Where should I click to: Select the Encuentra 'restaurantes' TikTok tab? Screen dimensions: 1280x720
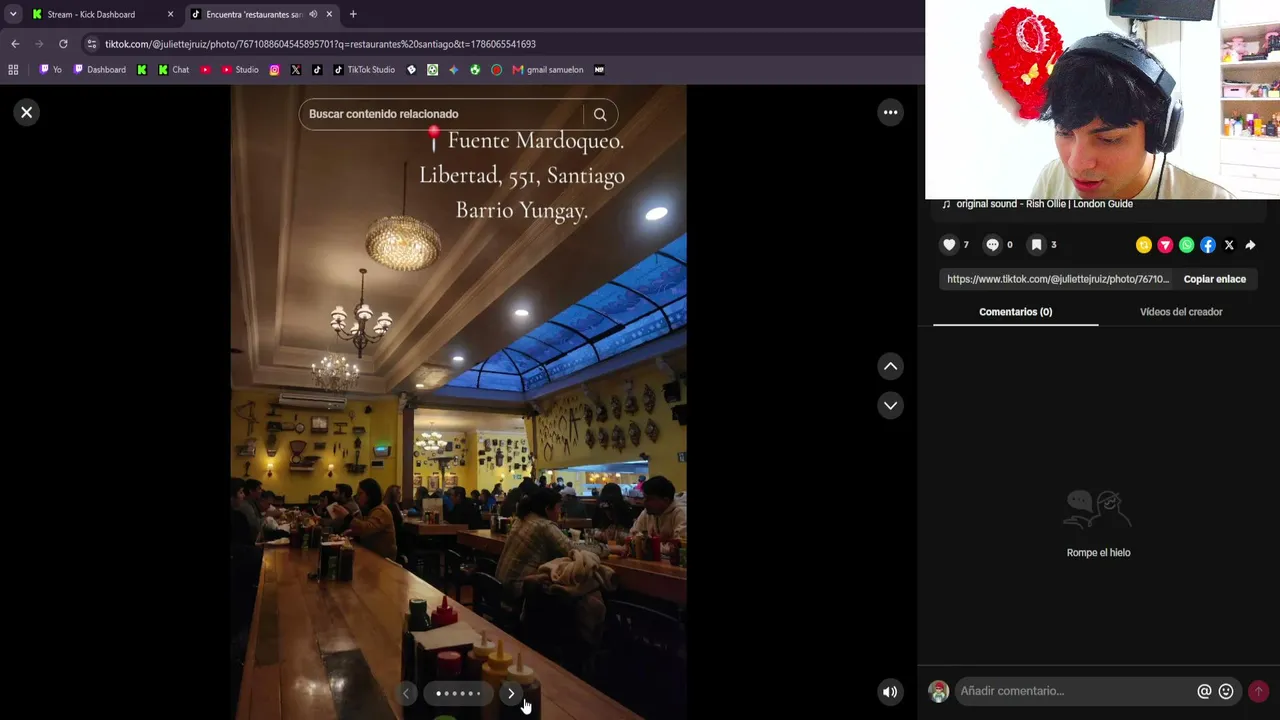254,14
